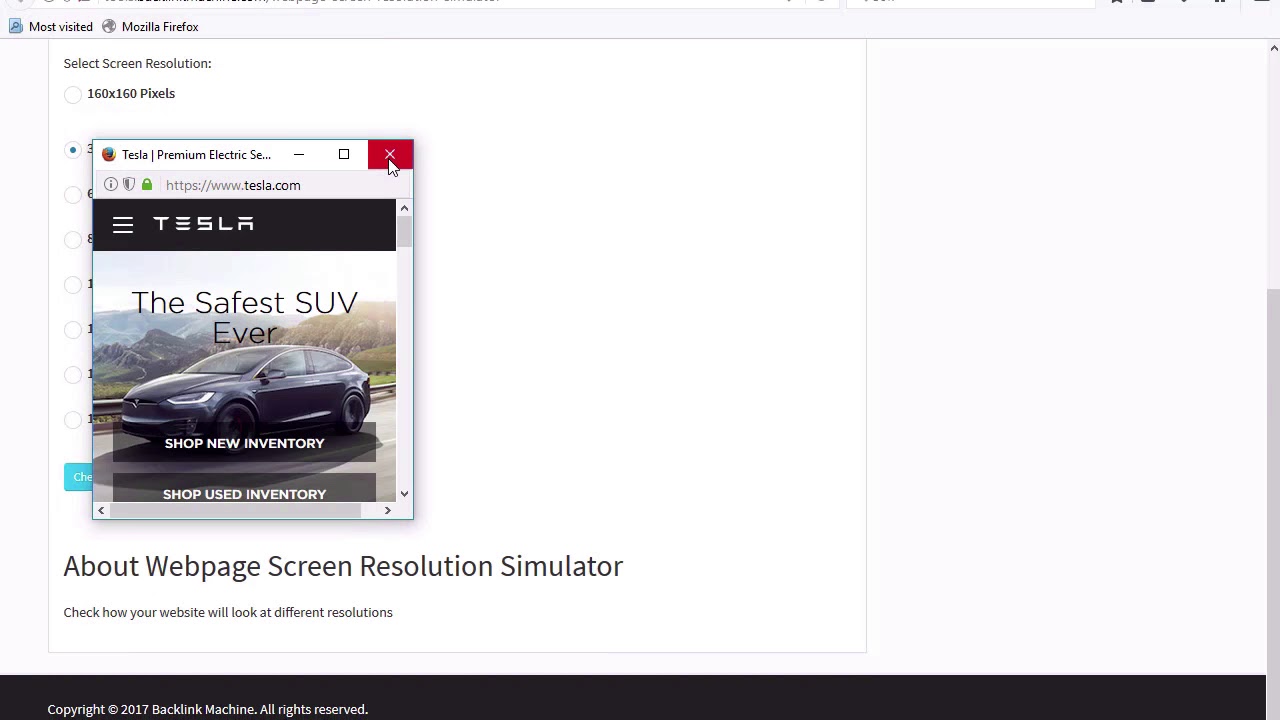Screen dimensions: 1280x720
Task: Close the Tesla popup window
Action: (390, 155)
